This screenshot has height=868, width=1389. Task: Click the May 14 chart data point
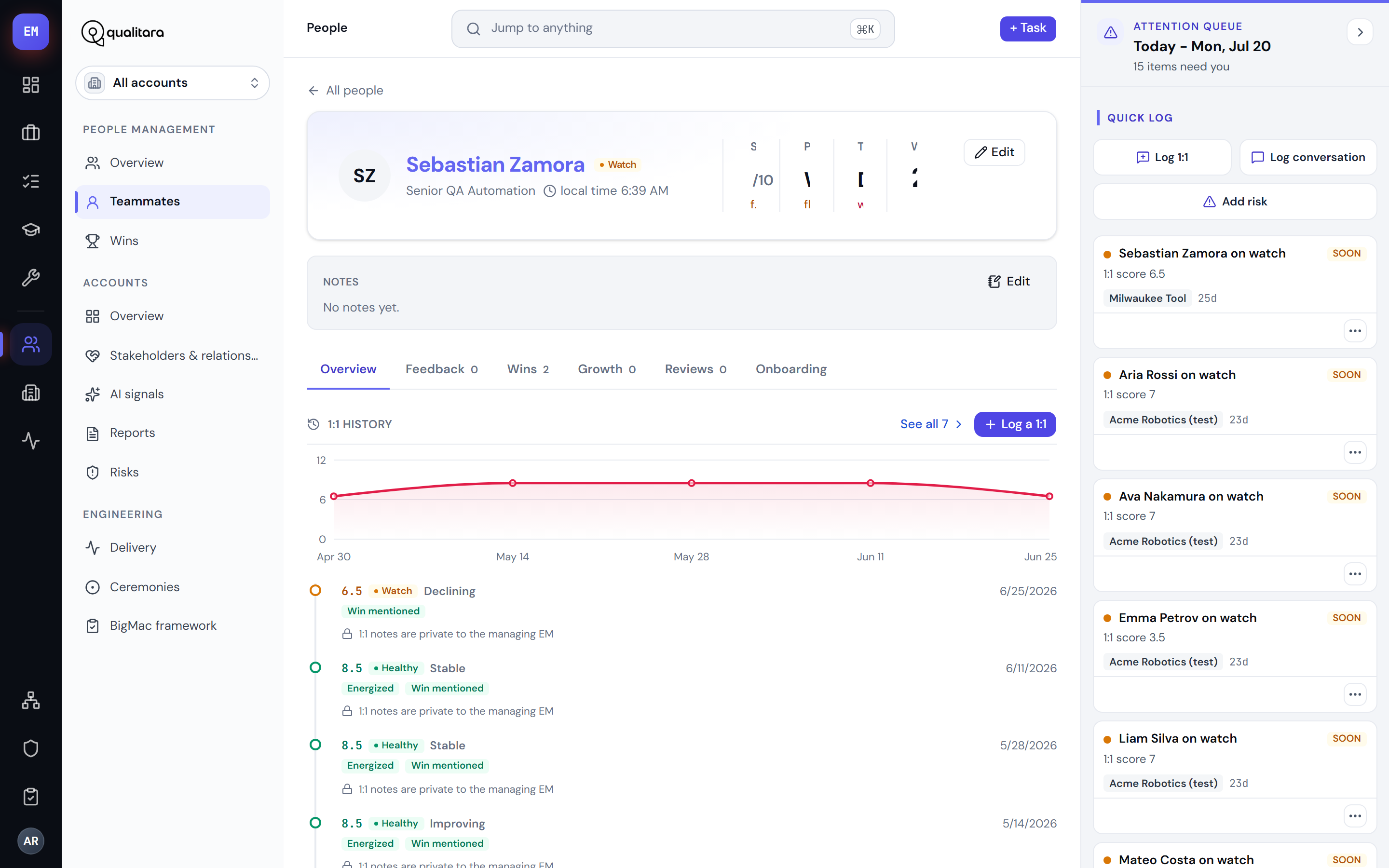click(x=513, y=483)
